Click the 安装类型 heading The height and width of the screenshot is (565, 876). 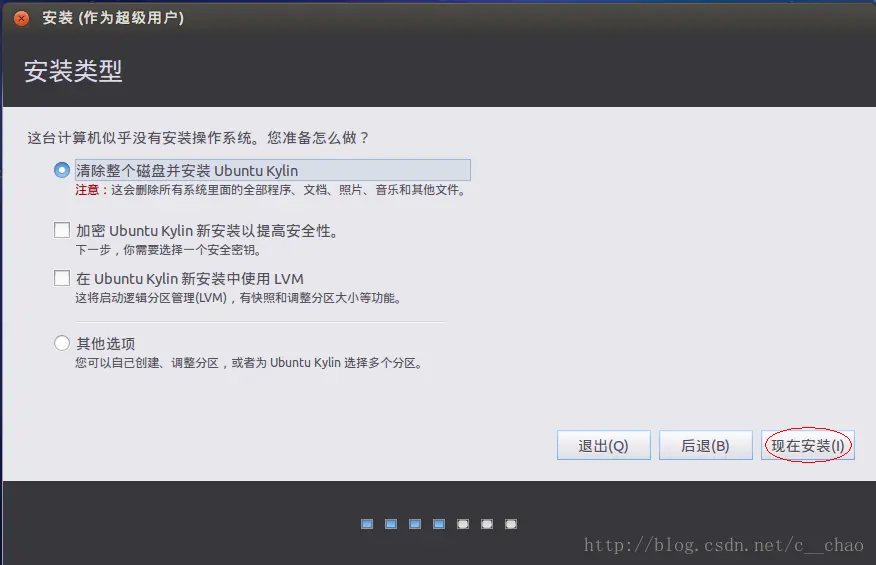click(73, 71)
